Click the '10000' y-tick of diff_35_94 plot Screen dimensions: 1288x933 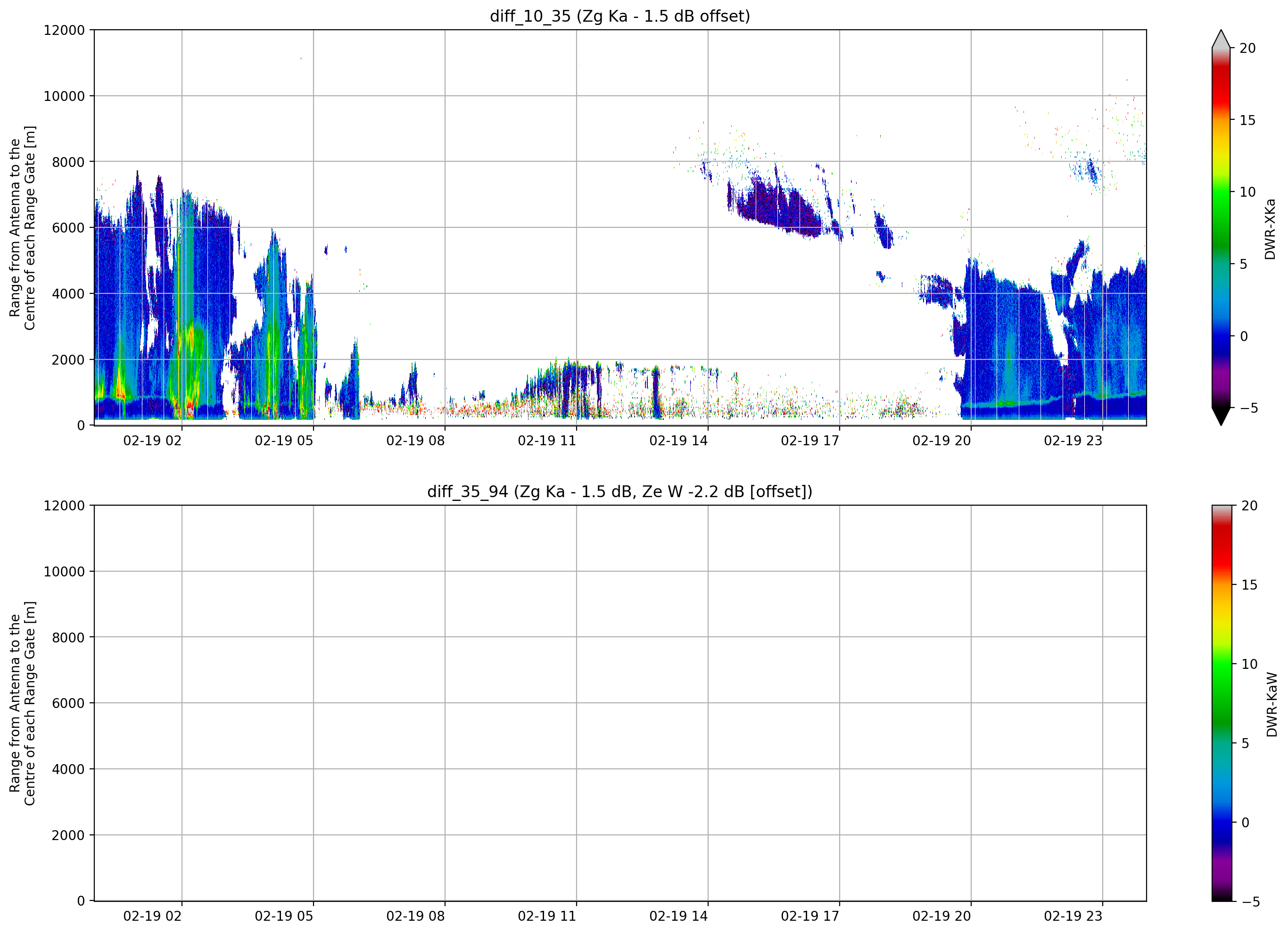pyautogui.click(x=64, y=572)
